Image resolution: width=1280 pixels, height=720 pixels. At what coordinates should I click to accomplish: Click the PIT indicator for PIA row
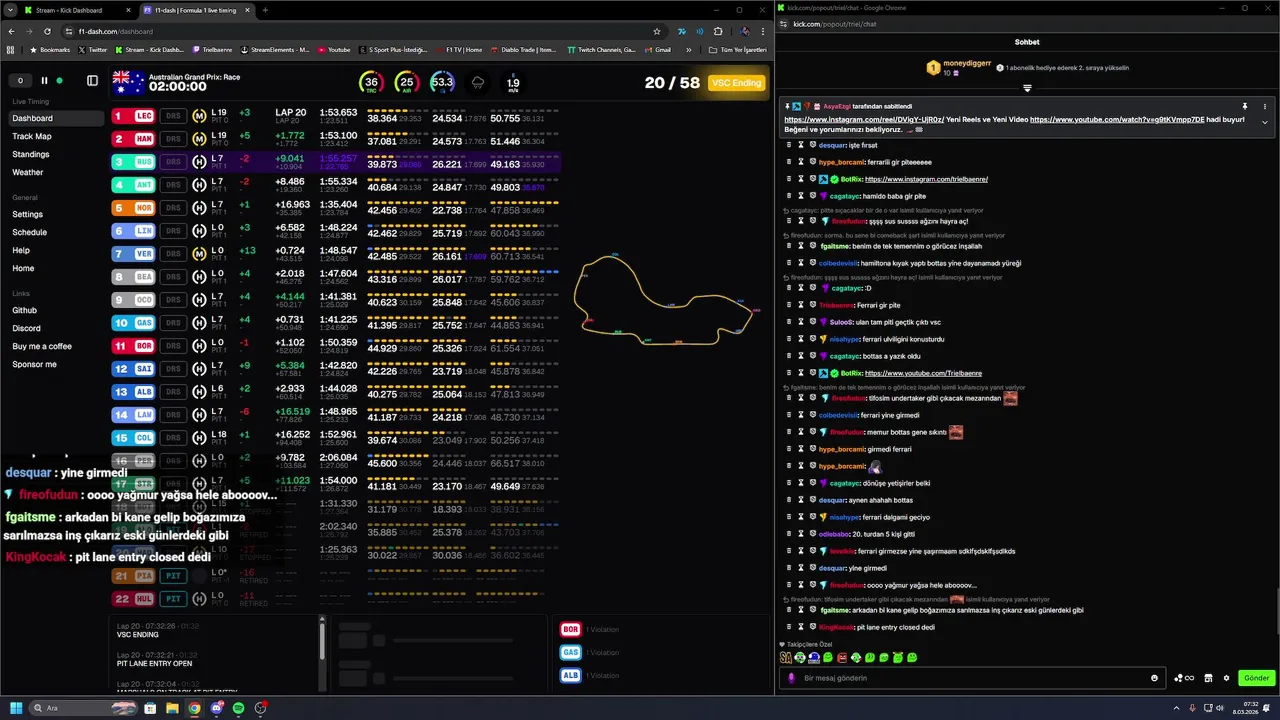(x=173, y=576)
